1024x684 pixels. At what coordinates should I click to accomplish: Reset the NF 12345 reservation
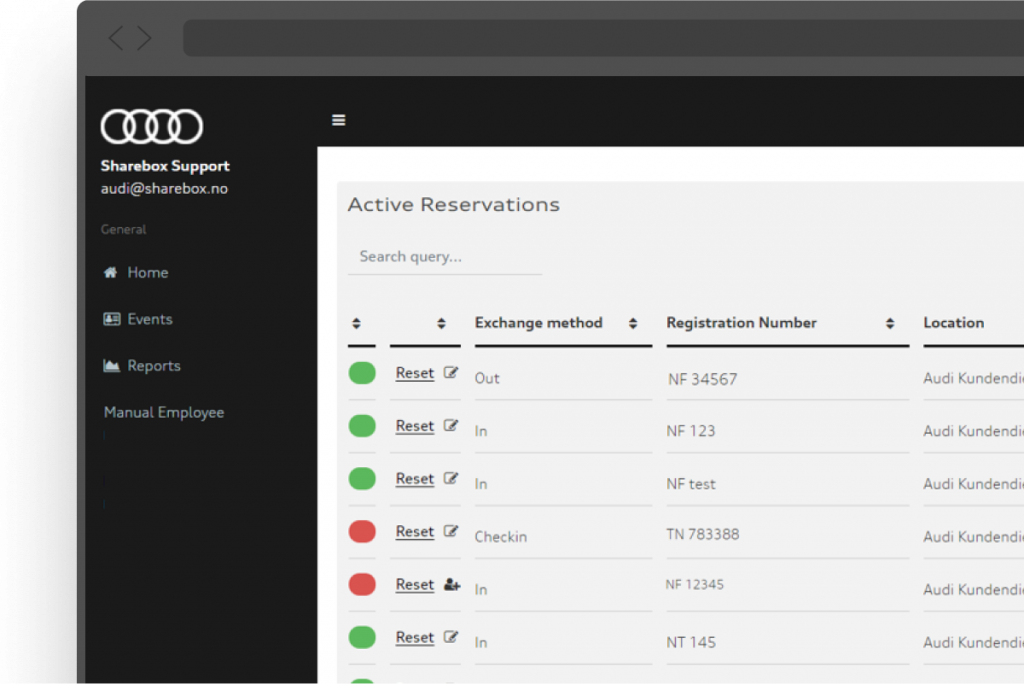[x=415, y=585]
